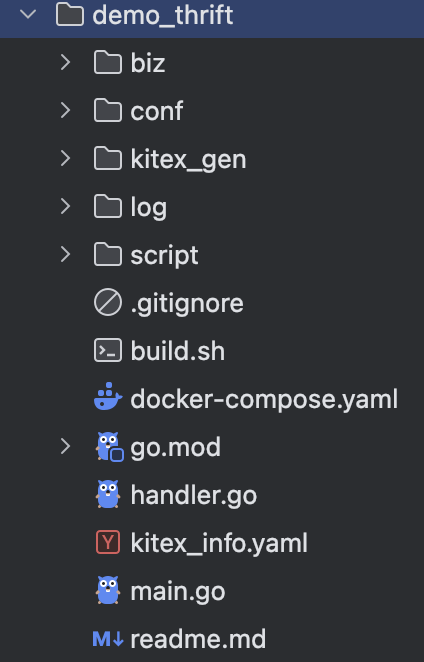The width and height of the screenshot is (424, 662).
Task: Expand the log folder arrow
Action: (x=65, y=206)
